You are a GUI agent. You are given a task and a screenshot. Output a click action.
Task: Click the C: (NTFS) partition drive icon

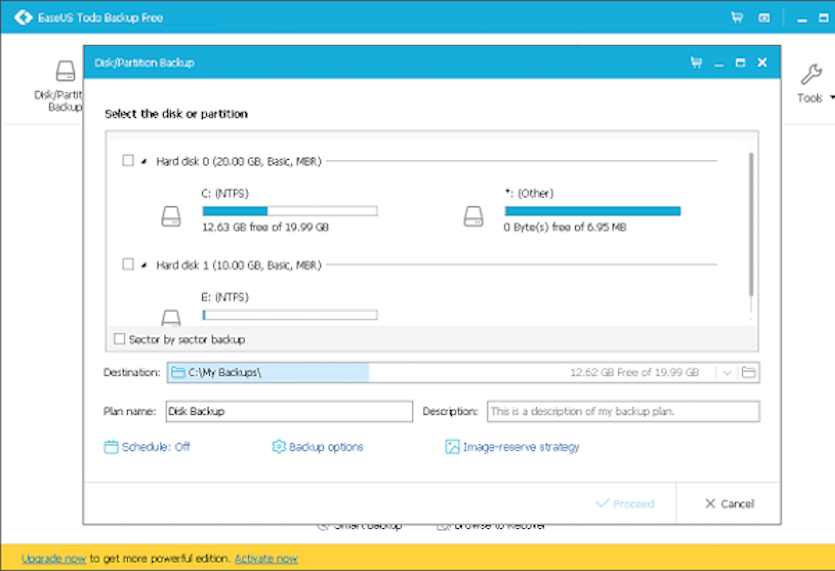(x=172, y=215)
